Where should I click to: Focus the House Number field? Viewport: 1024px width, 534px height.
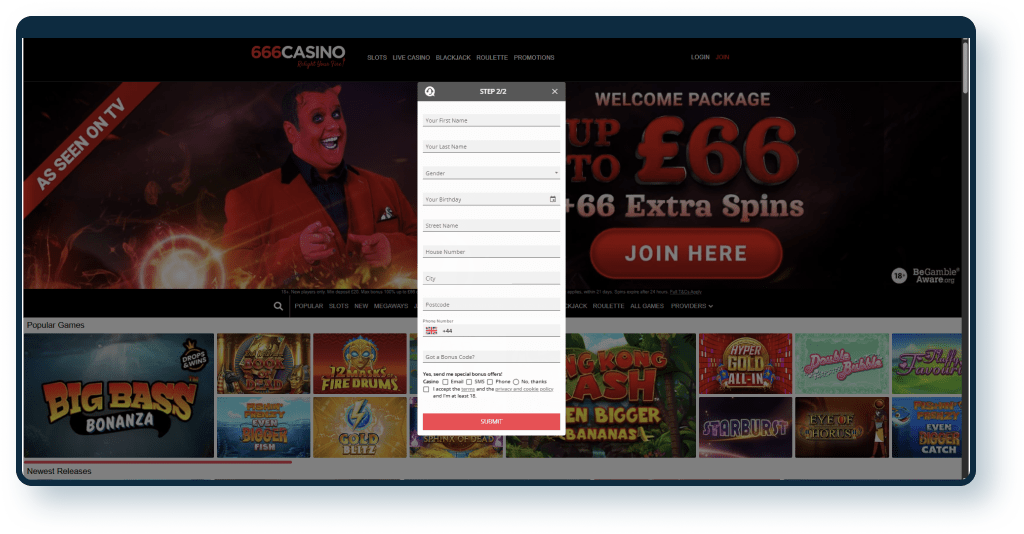click(x=491, y=251)
